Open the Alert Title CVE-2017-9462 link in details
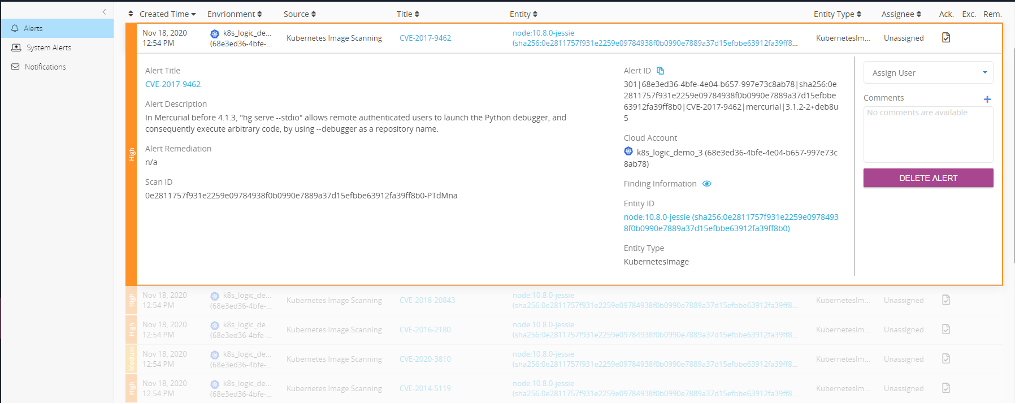Screen dimensions: 1016x404 [173, 84]
